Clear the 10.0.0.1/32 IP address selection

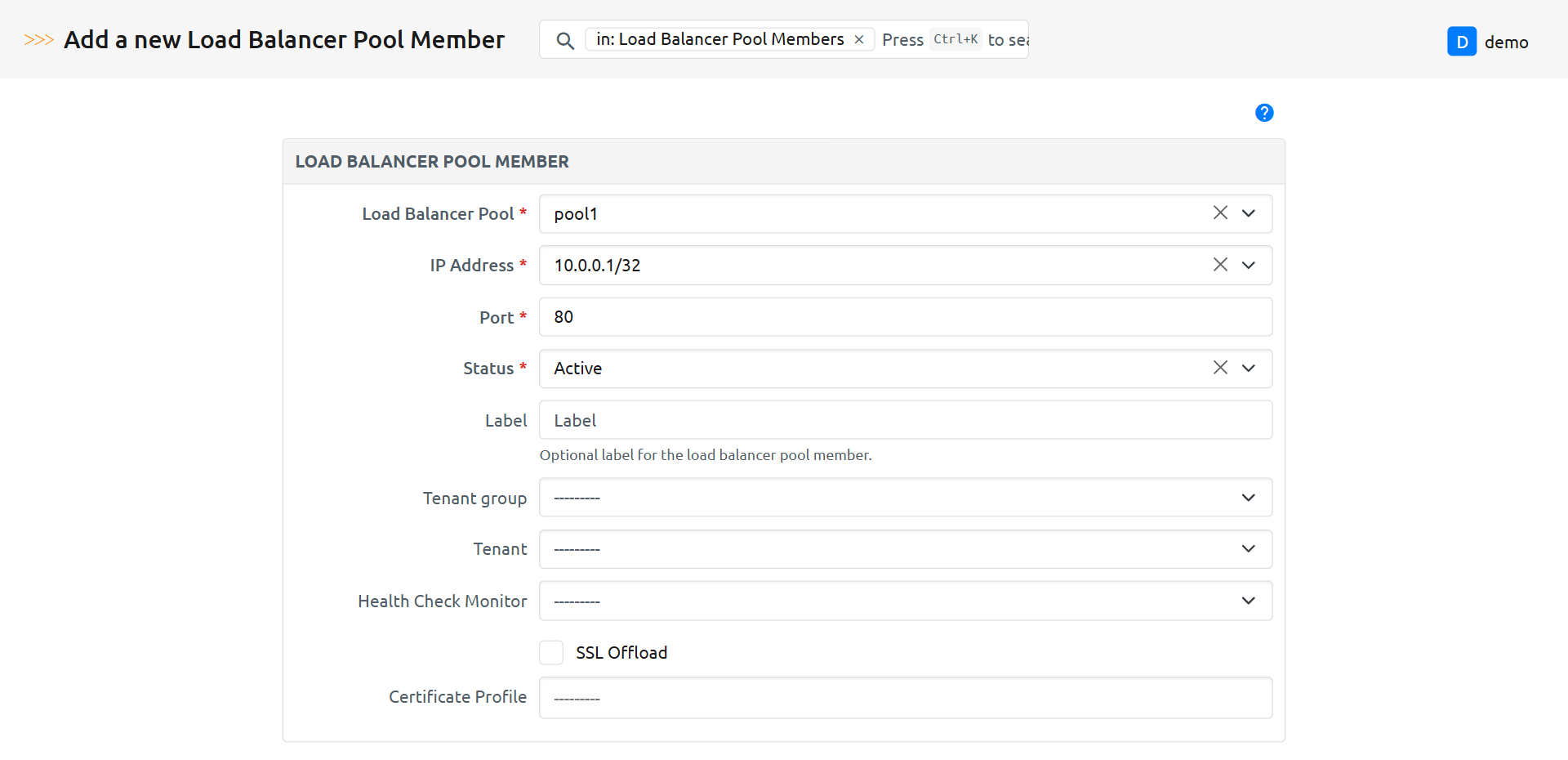click(x=1220, y=265)
